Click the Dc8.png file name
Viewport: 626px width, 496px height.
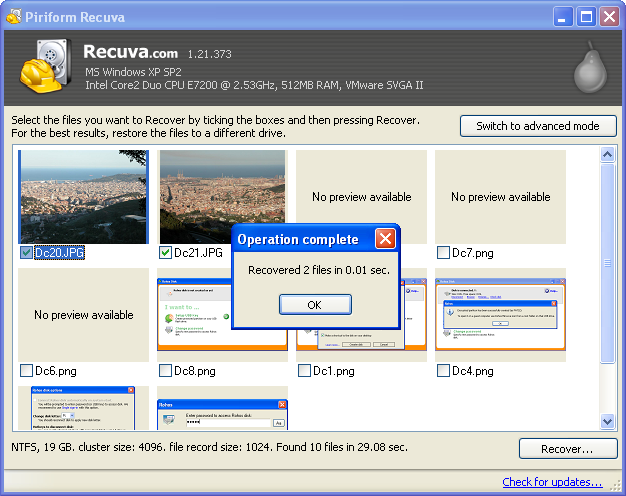tap(195, 371)
